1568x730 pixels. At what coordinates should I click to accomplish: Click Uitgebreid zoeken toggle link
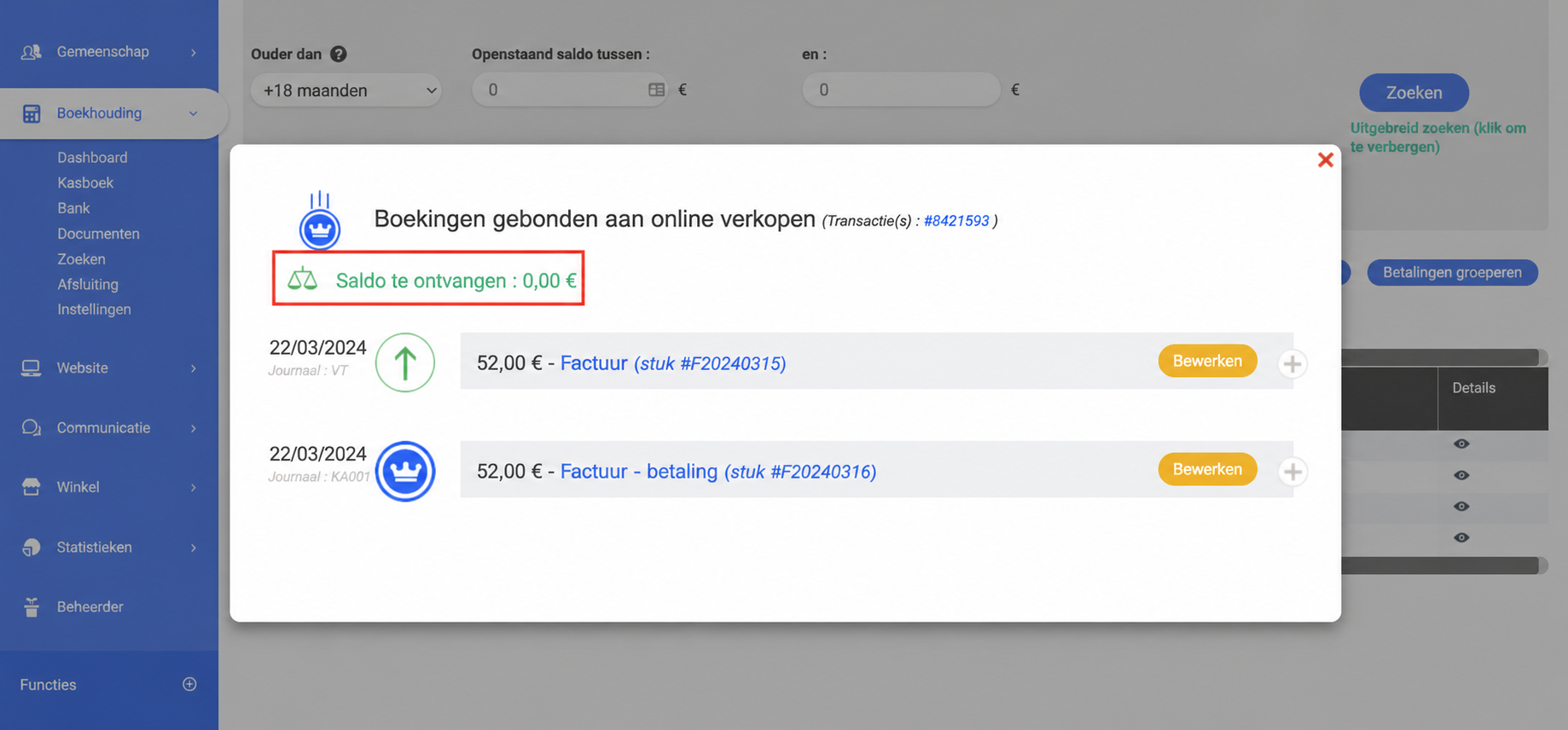coord(1438,137)
